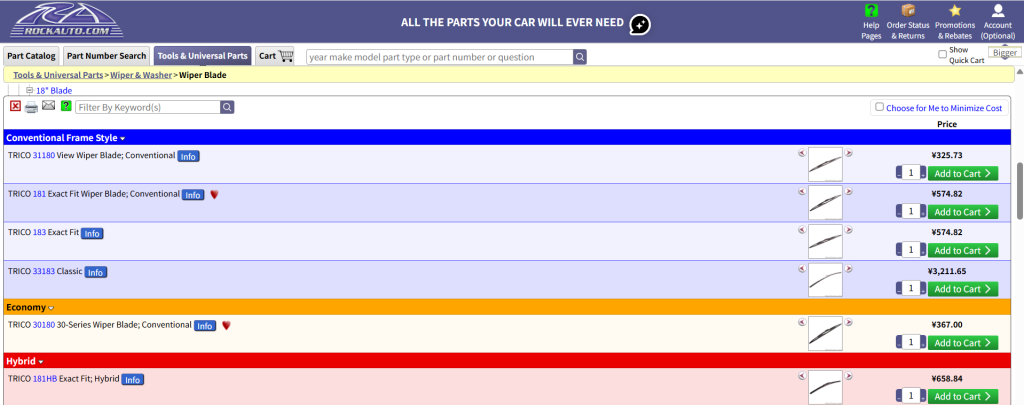This screenshot has height=405, width=1024.
Task: Show previous image for TRICO 31180
Action: click(801, 154)
